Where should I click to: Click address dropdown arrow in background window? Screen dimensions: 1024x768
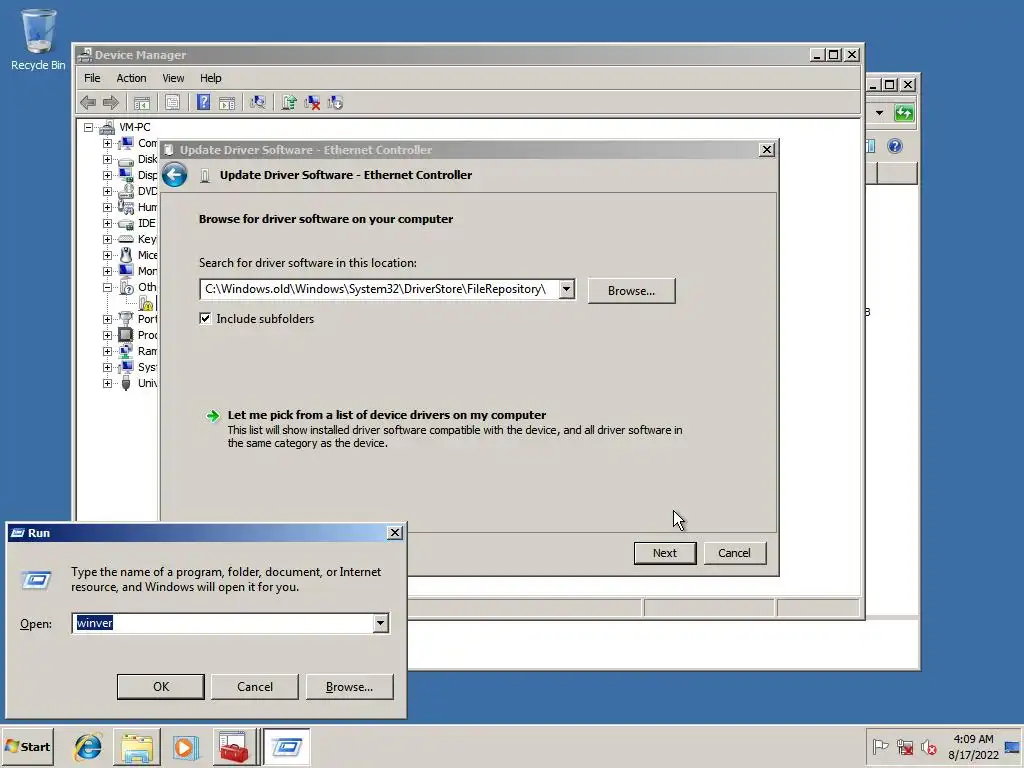tap(880, 113)
